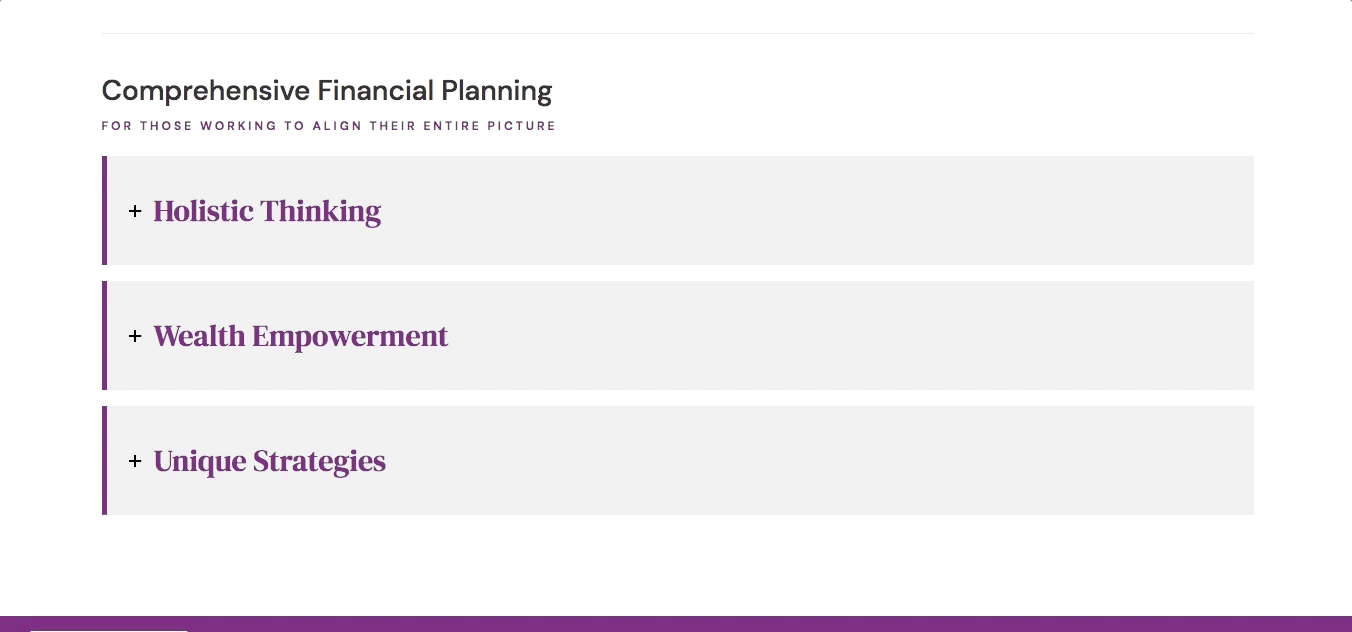Click white gap between Wealth and Unique panels
Viewport: 1352px width, 632px height.
point(677,398)
